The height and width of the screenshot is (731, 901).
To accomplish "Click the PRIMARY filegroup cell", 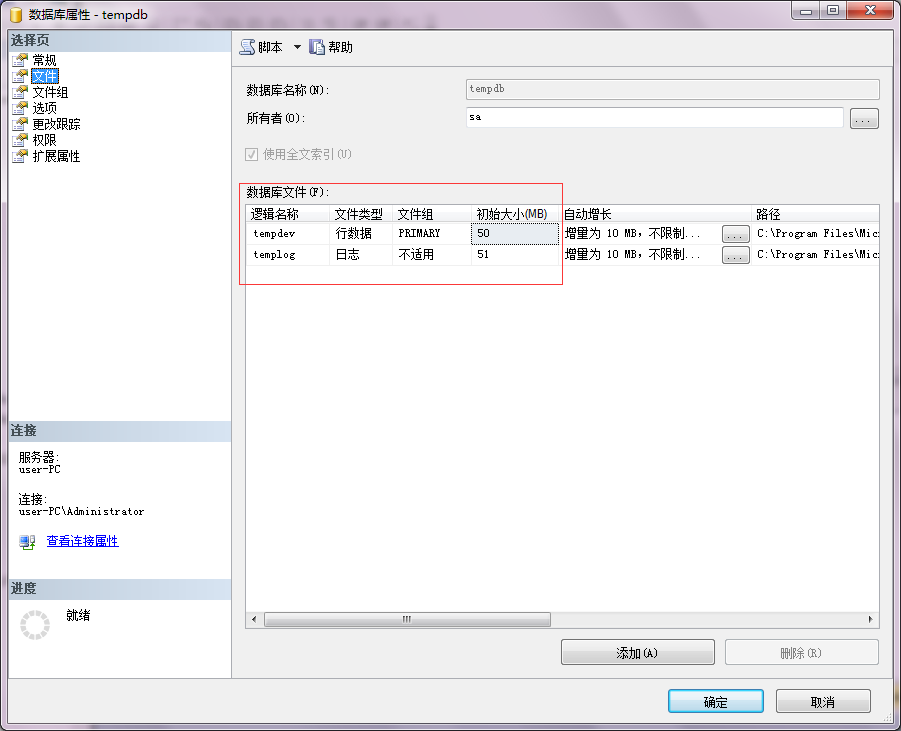I will point(432,233).
